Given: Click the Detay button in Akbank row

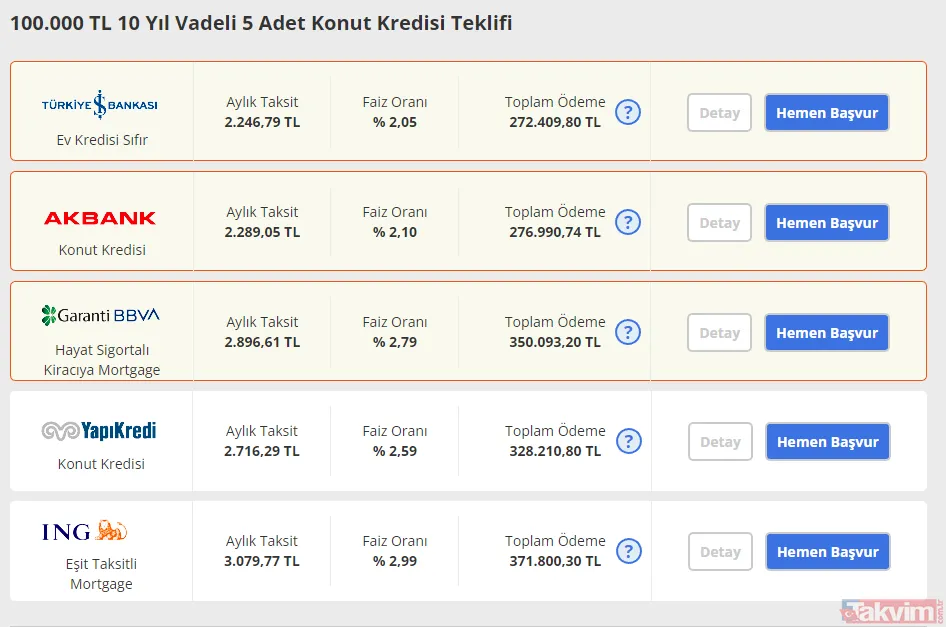Looking at the screenshot, I should click(719, 223).
